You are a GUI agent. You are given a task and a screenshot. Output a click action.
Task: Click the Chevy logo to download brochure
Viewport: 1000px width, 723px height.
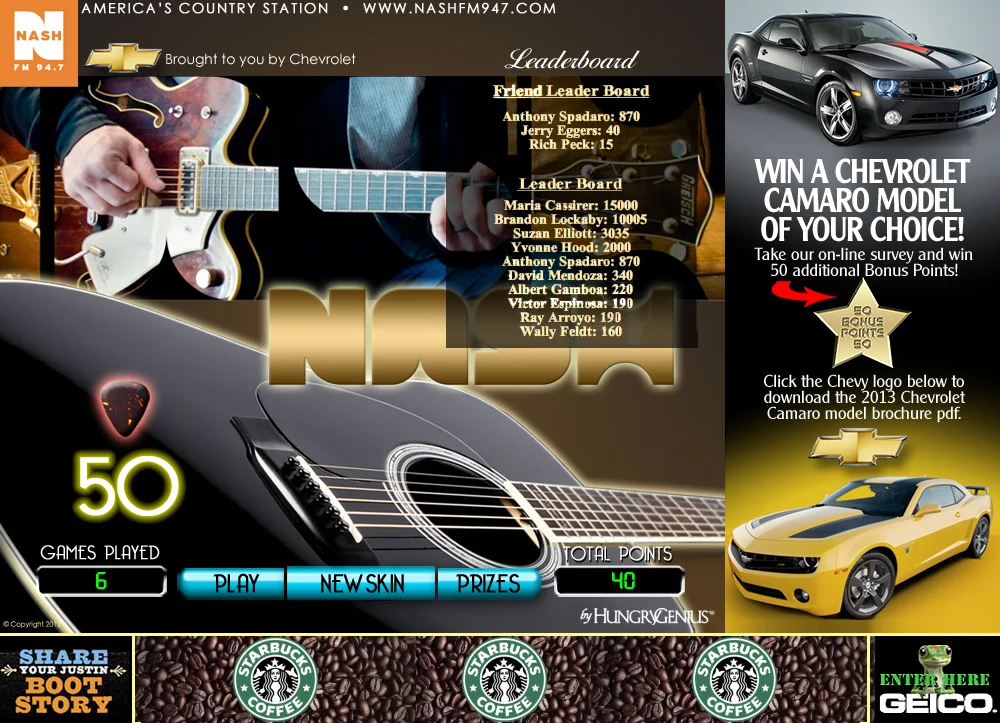(858, 446)
